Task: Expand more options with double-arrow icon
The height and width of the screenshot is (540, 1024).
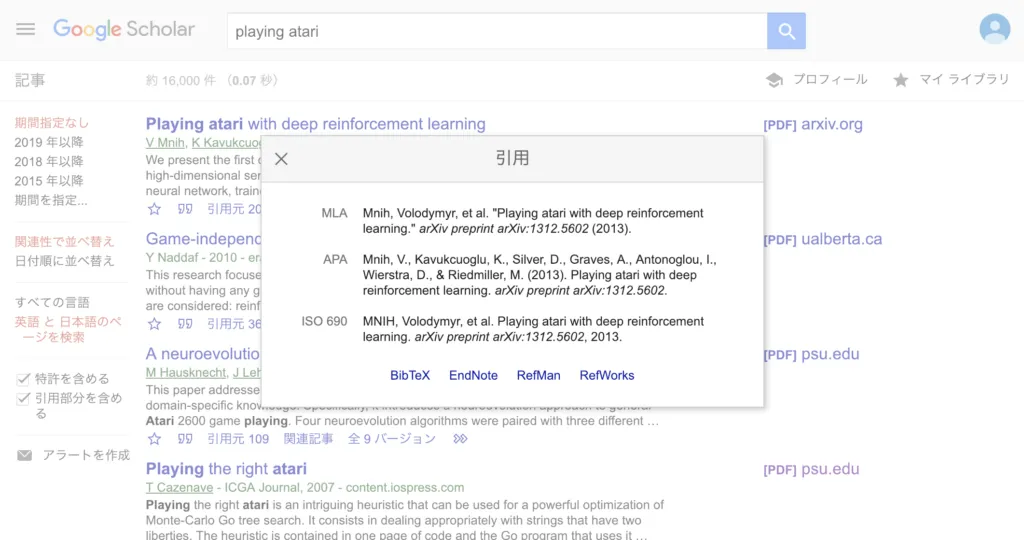Action: [x=460, y=439]
